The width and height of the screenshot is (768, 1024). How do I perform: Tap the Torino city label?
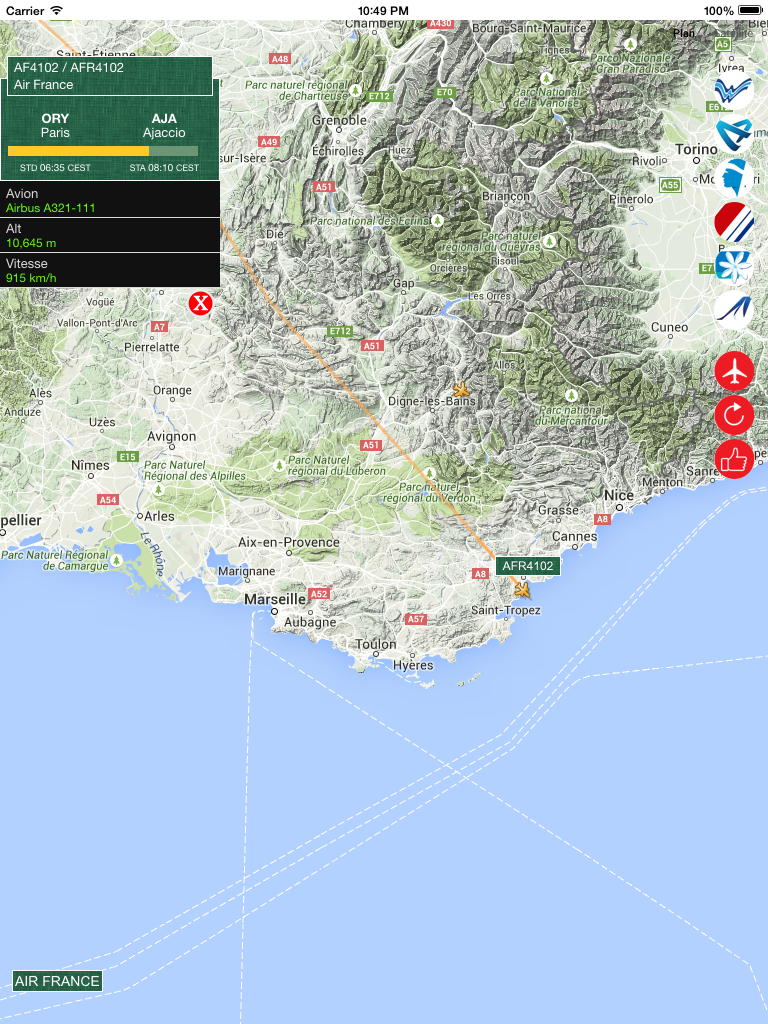(696, 150)
